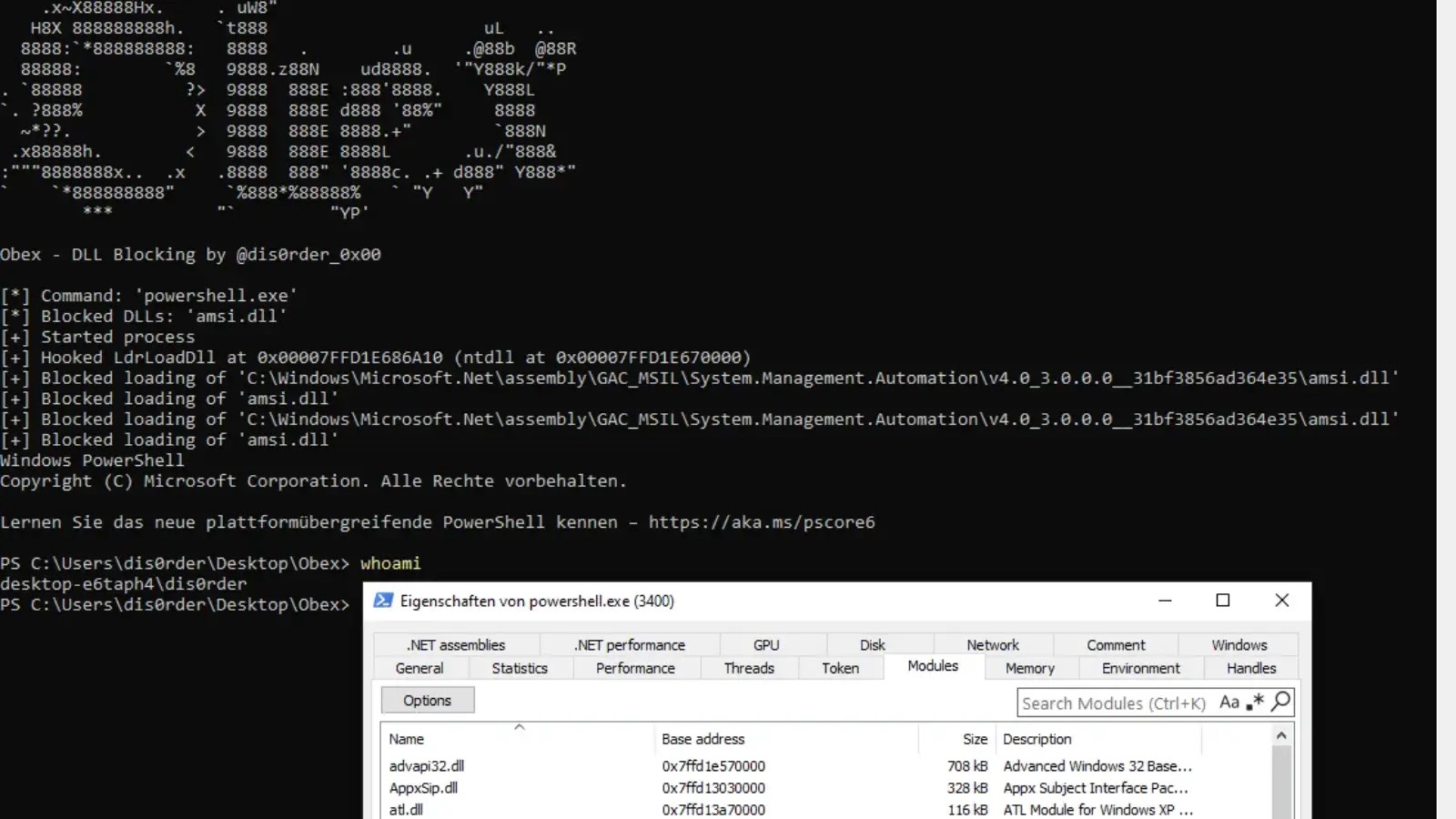Click the search magnifier icon
This screenshot has height=819, width=1456.
click(x=1281, y=703)
